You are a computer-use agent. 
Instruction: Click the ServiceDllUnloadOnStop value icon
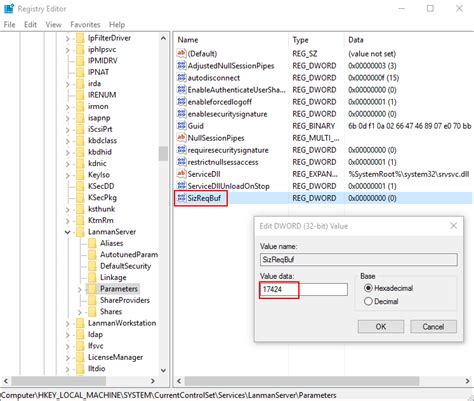pos(181,186)
